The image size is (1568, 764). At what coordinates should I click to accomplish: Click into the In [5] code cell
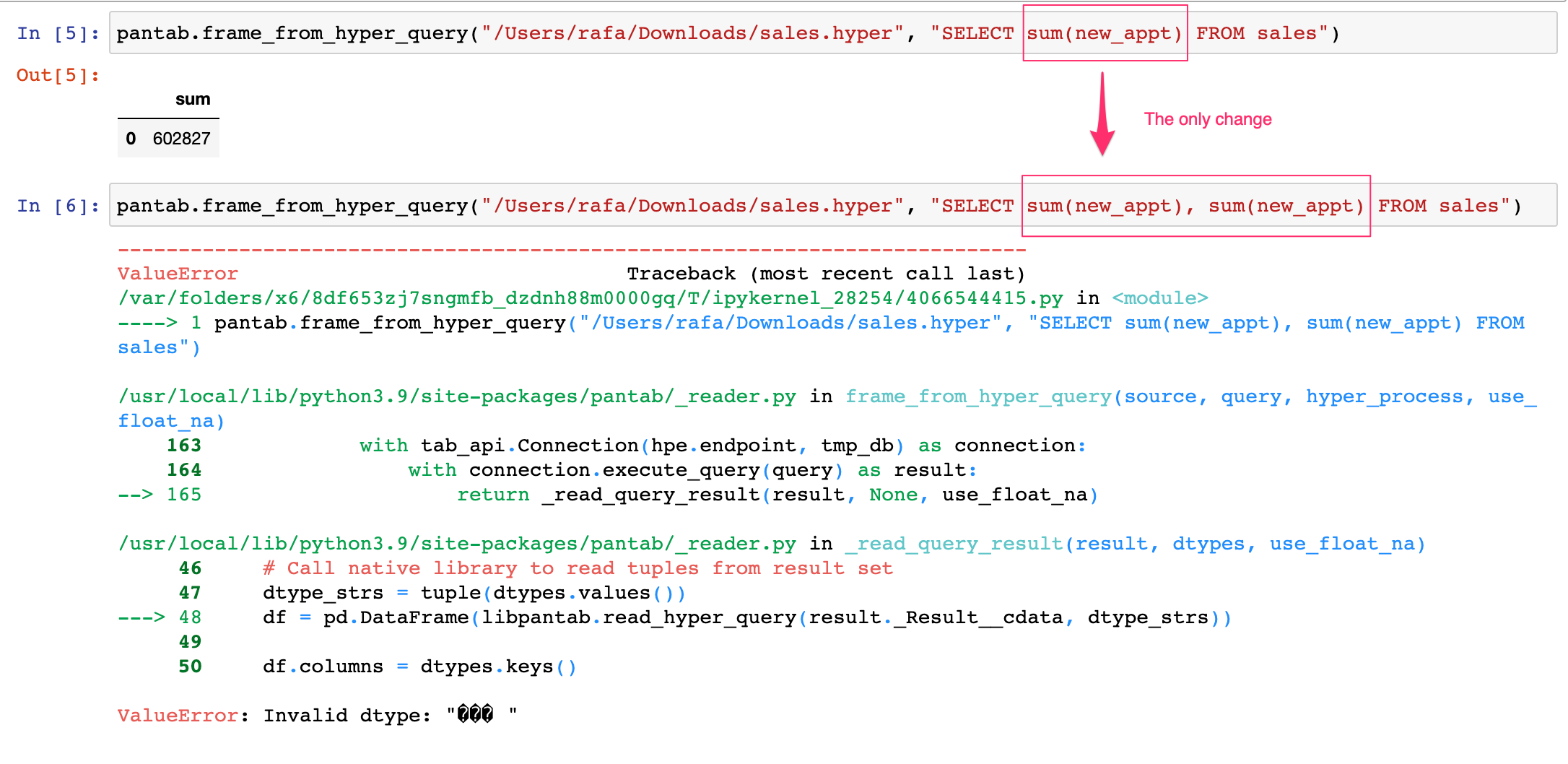[x=832, y=33]
